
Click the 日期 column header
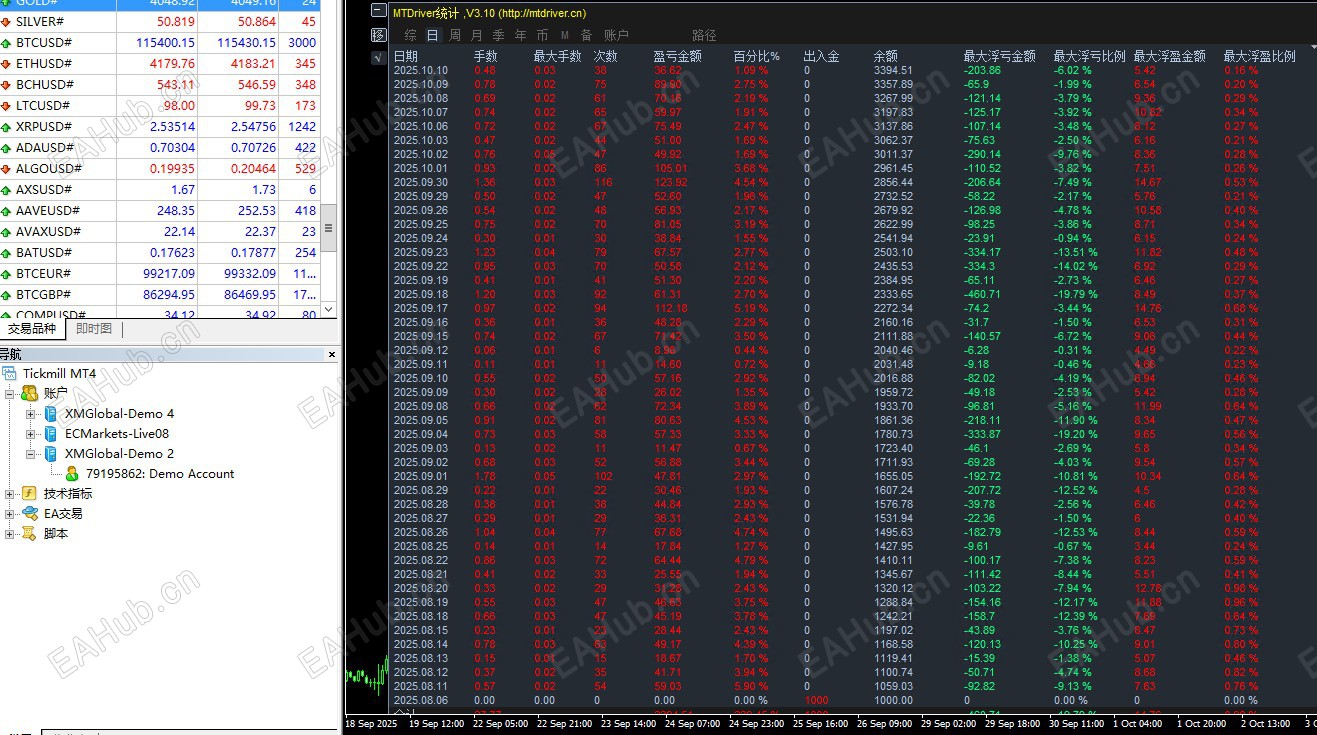click(x=406, y=57)
